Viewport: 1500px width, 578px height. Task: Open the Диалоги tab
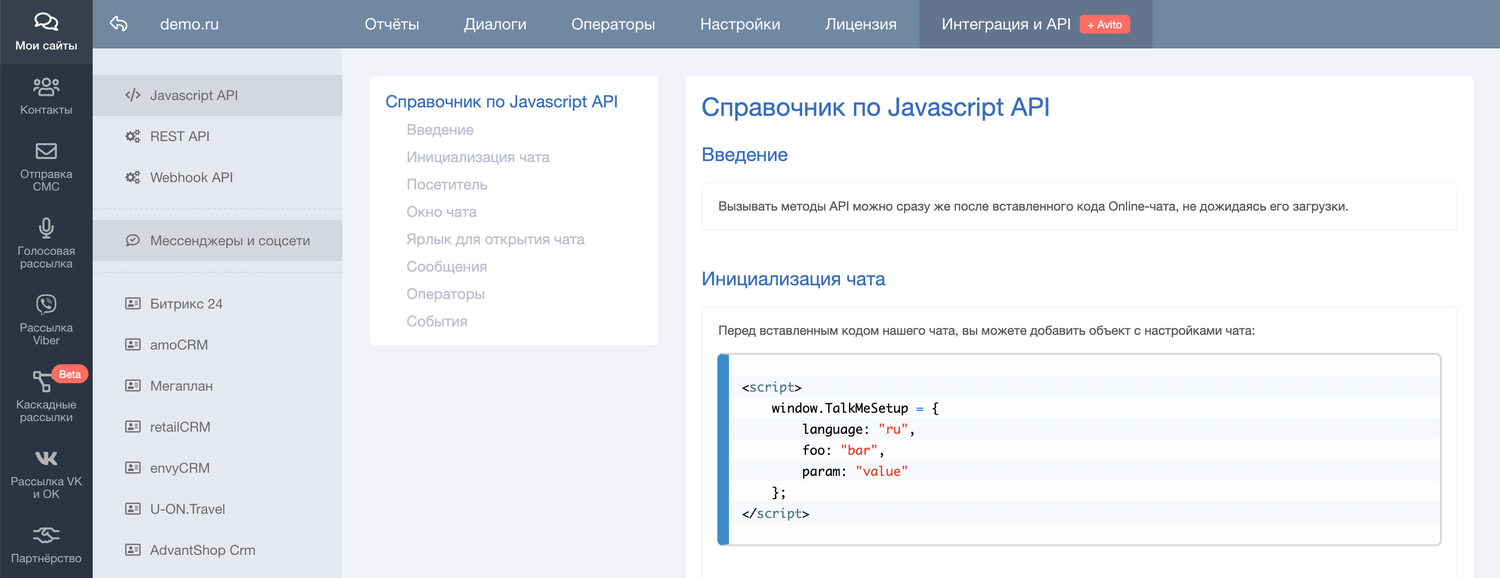pyautogui.click(x=495, y=24)
